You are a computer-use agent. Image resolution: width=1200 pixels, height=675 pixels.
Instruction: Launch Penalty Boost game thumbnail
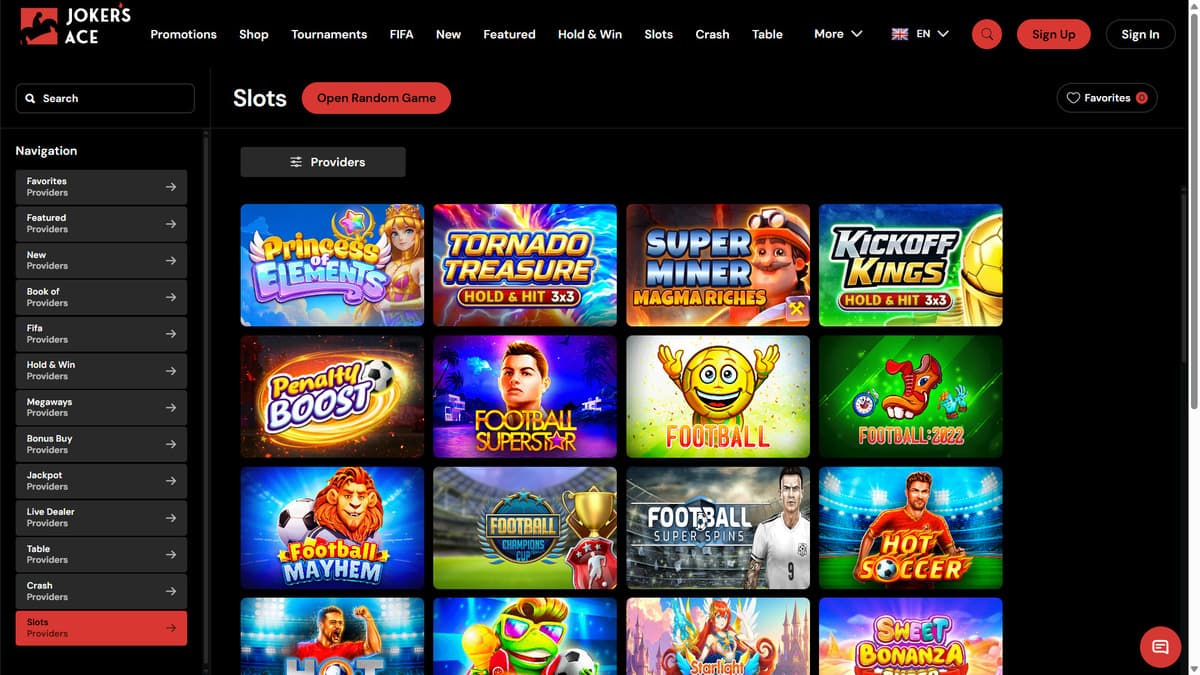tap(332, 396)
